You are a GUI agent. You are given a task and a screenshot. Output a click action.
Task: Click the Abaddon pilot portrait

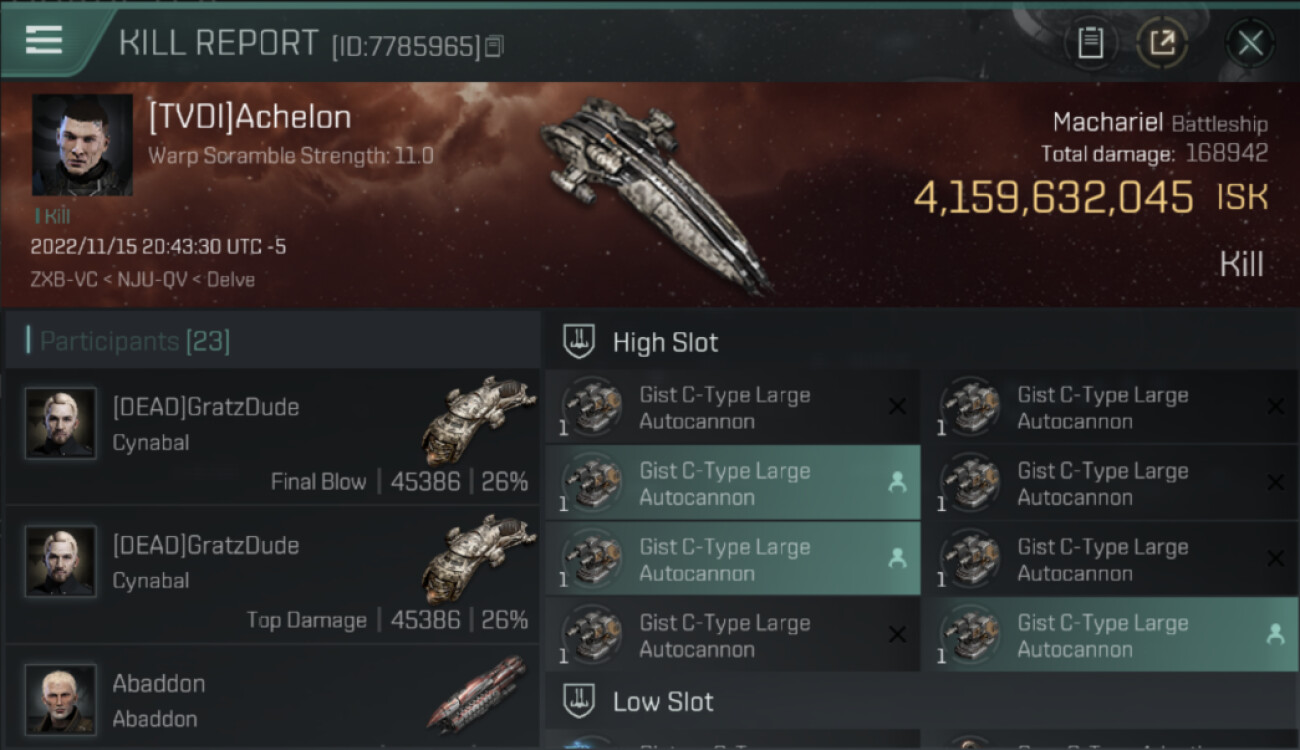[61, 699]
